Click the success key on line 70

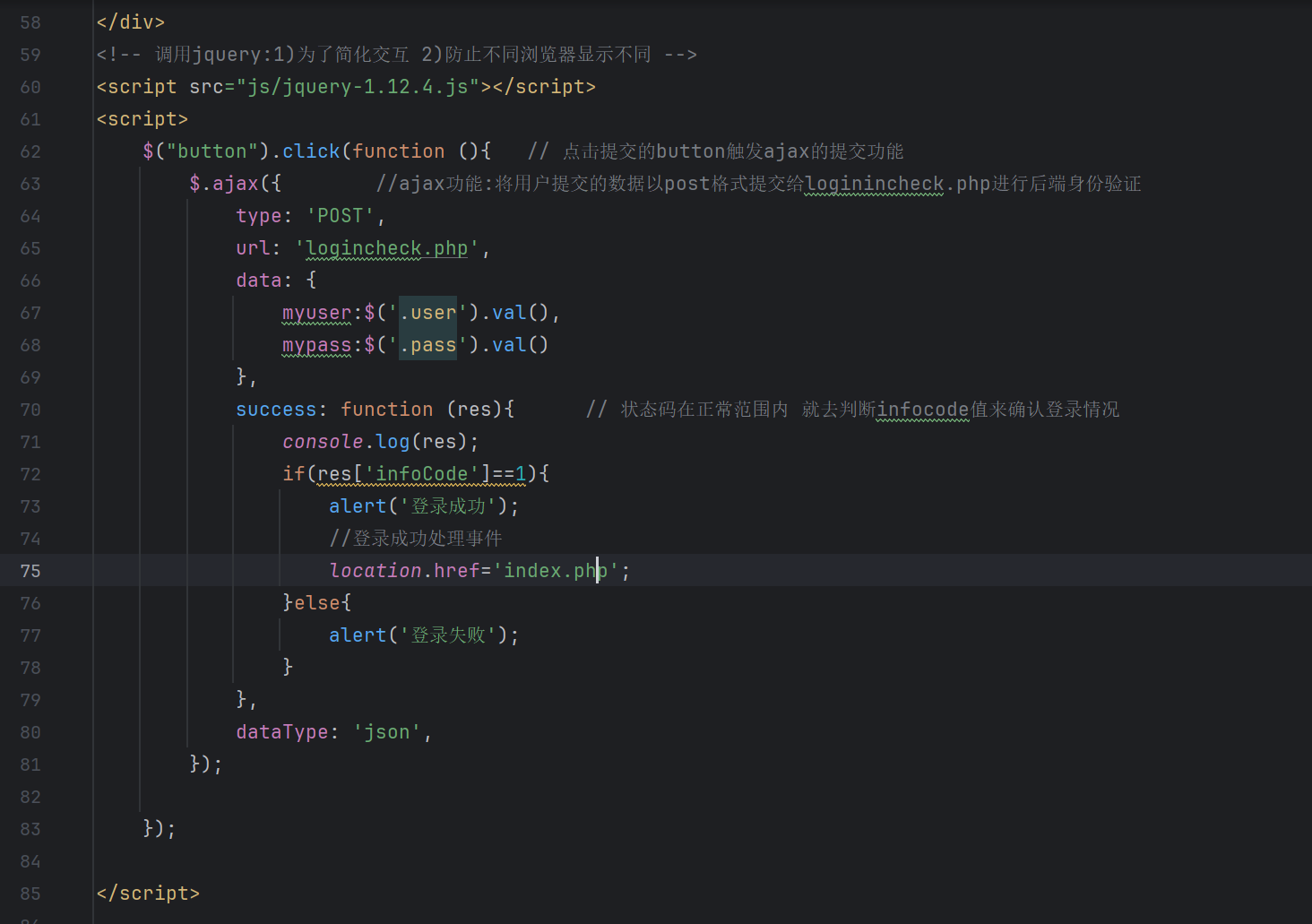(276, 410)
